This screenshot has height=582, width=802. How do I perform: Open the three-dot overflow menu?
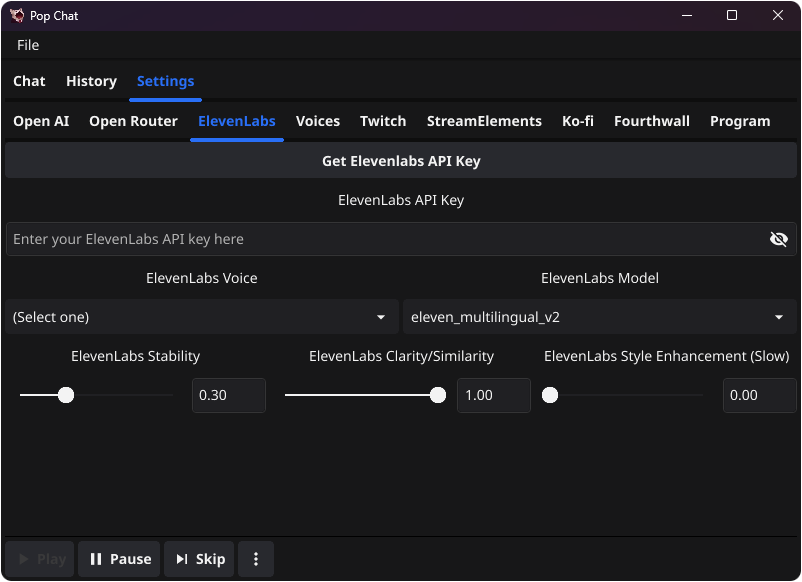(256, 559)
